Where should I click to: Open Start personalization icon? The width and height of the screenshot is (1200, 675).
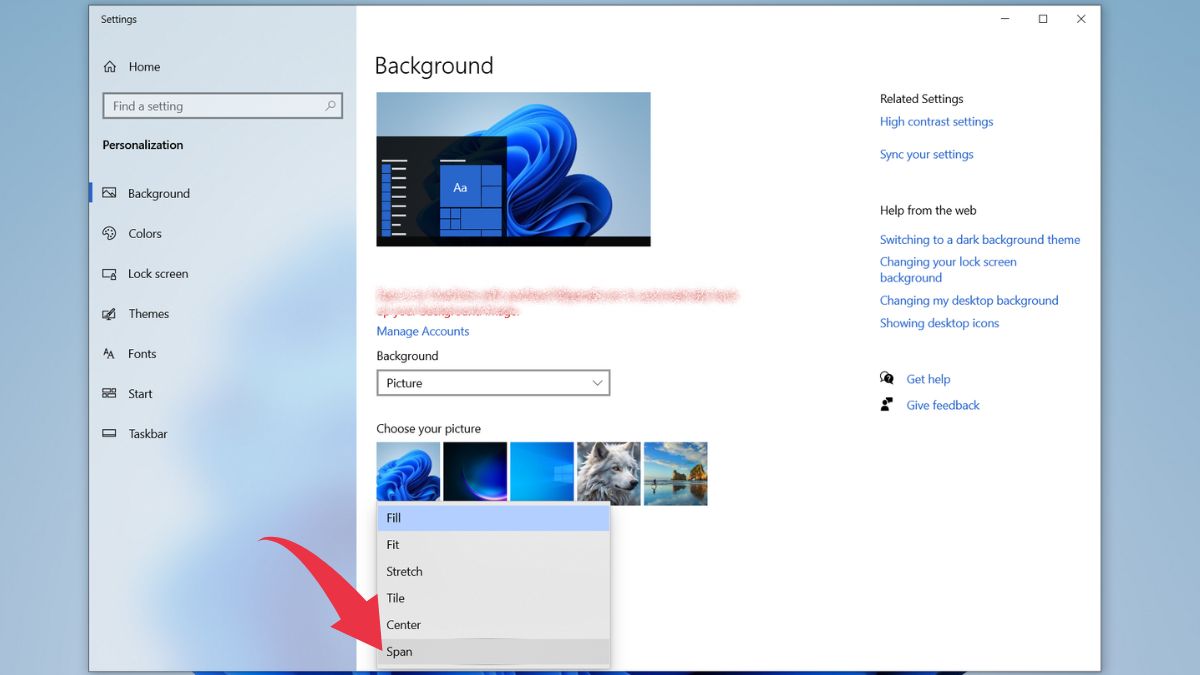click(x=110, y=394)
